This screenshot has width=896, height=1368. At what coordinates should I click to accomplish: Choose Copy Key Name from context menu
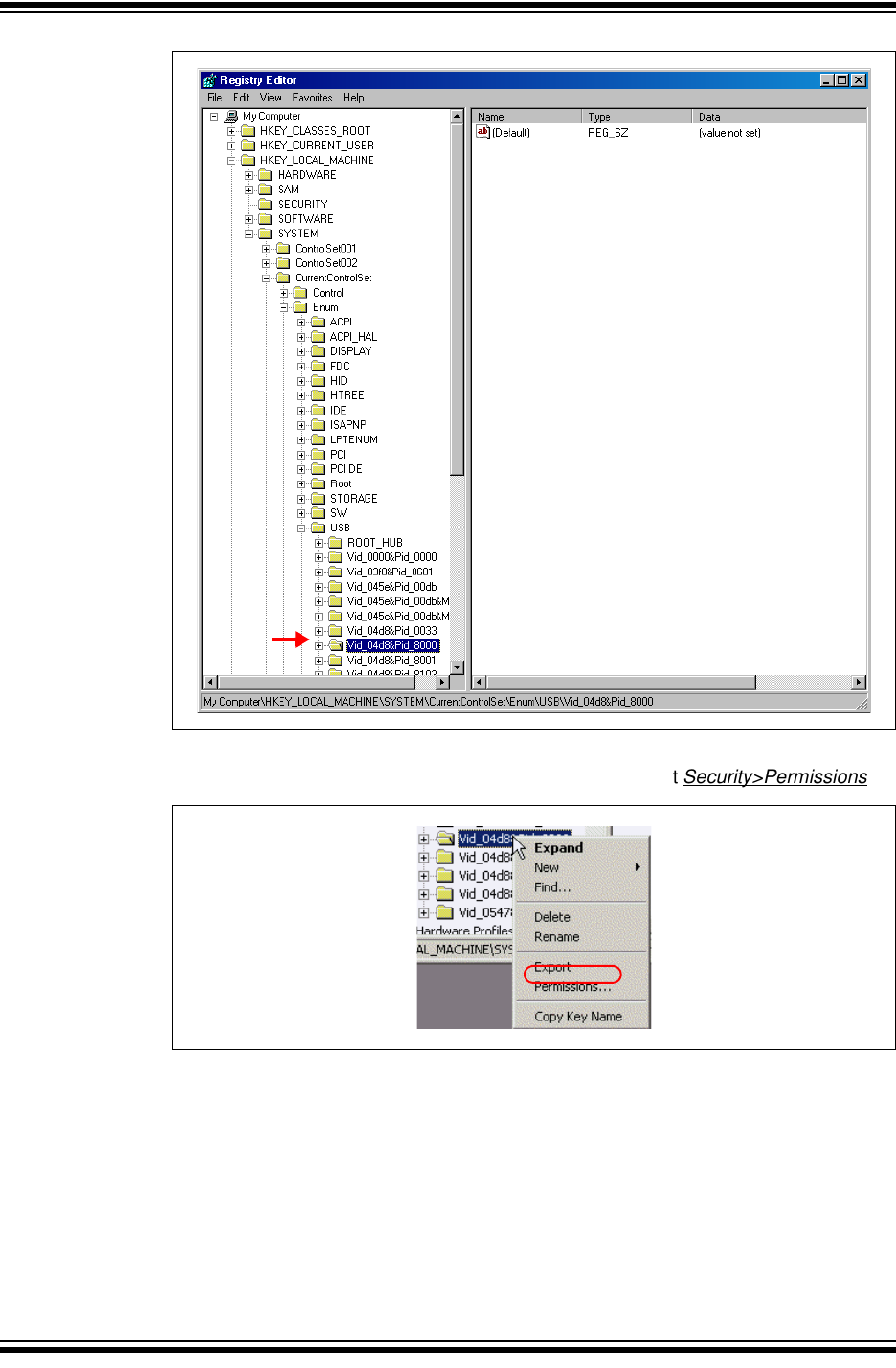pos(577,1017)
